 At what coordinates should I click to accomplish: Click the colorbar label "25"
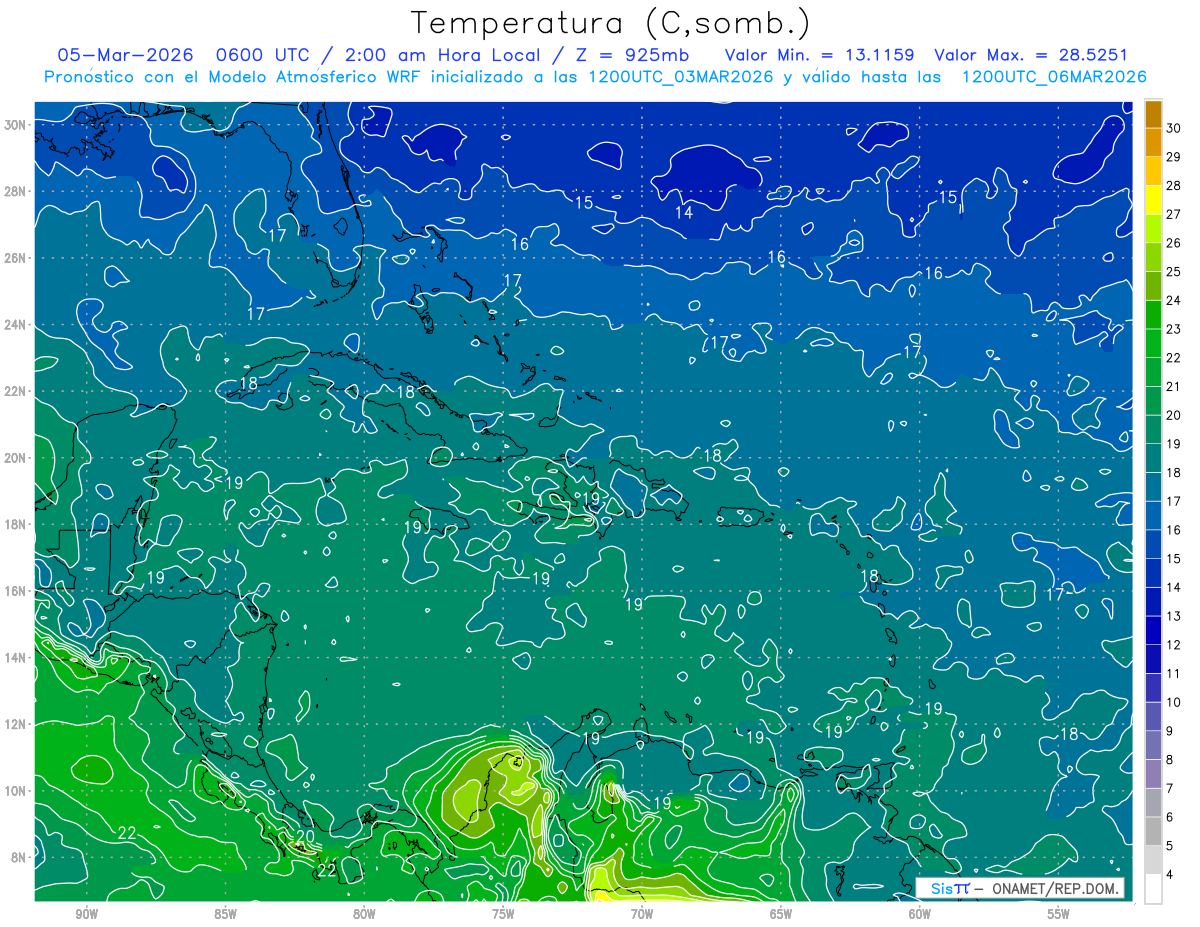[x=1174, y=272]
